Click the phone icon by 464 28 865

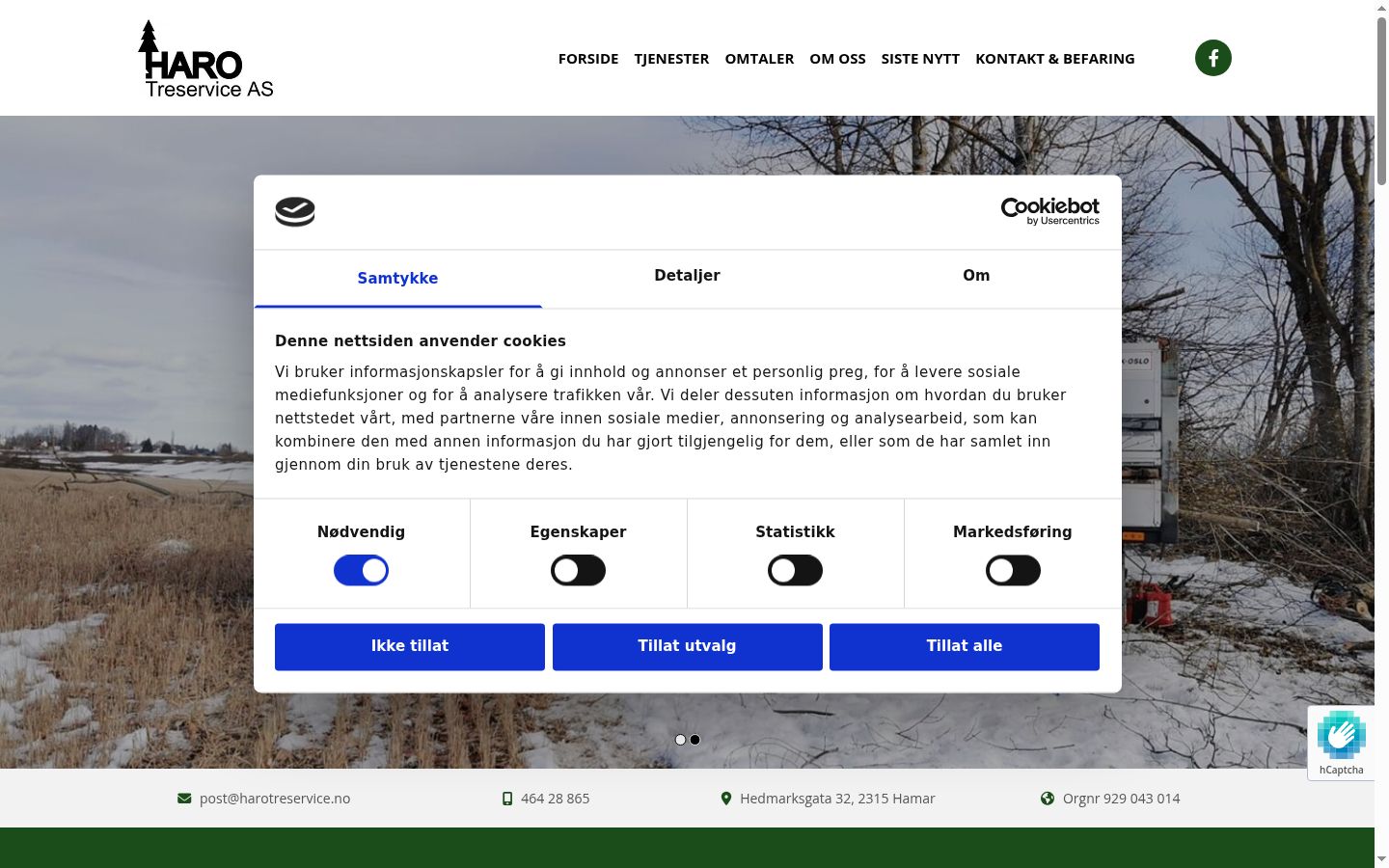point(507,799)
